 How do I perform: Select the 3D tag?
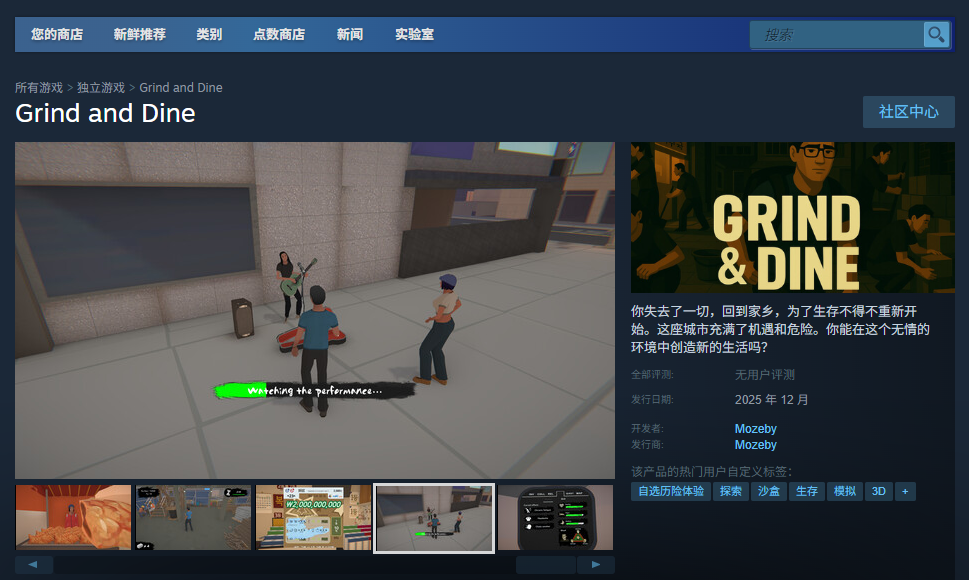(877, 491)
